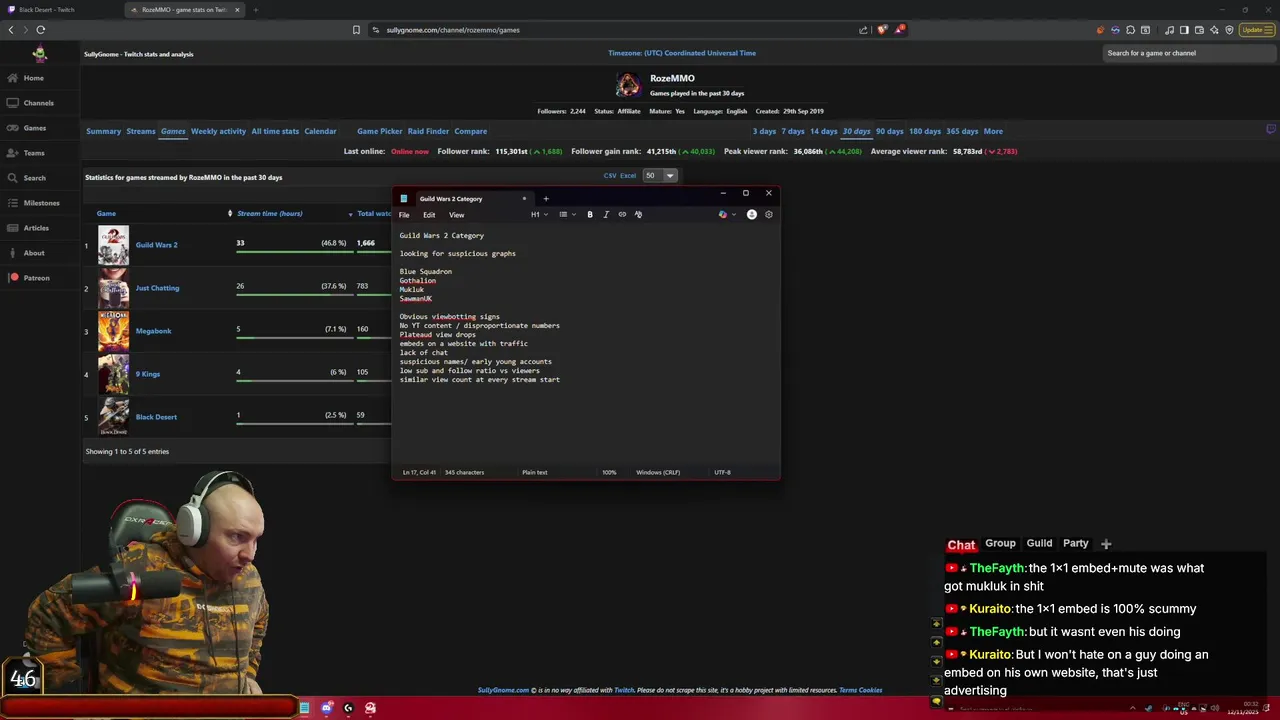The height and width of the screenshot is (720, 1280).
Task: Open the Raid Finder link
Action: pyautogui.click(x=428, y=131)
